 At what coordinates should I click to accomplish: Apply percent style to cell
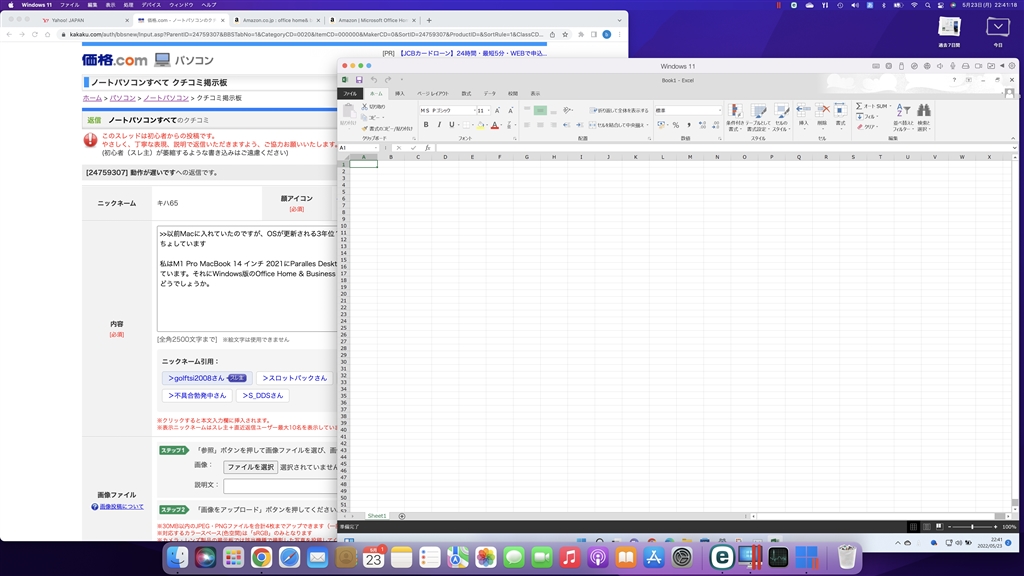click(x=676, y=125)
